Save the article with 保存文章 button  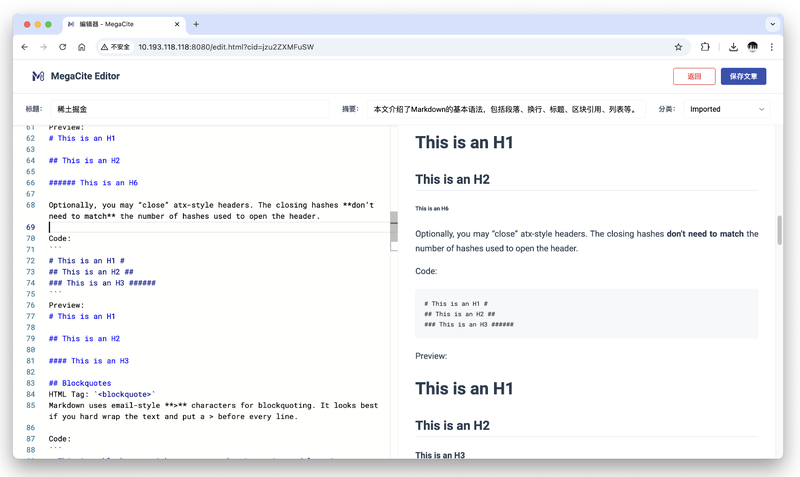(743, 76)
